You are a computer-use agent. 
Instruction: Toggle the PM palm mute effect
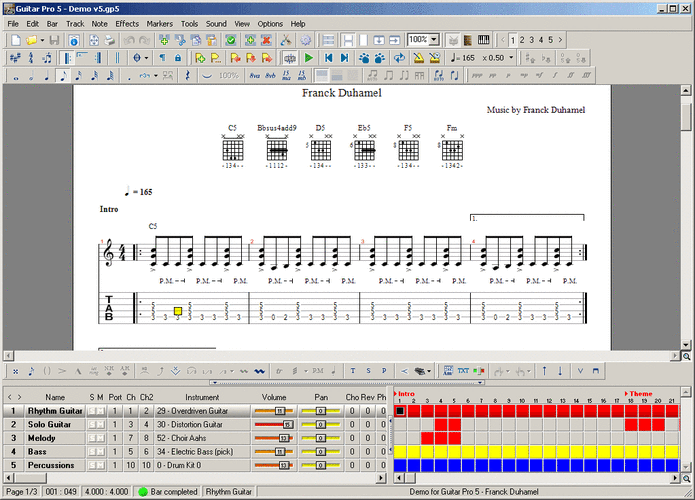click(x=317, y=371)
